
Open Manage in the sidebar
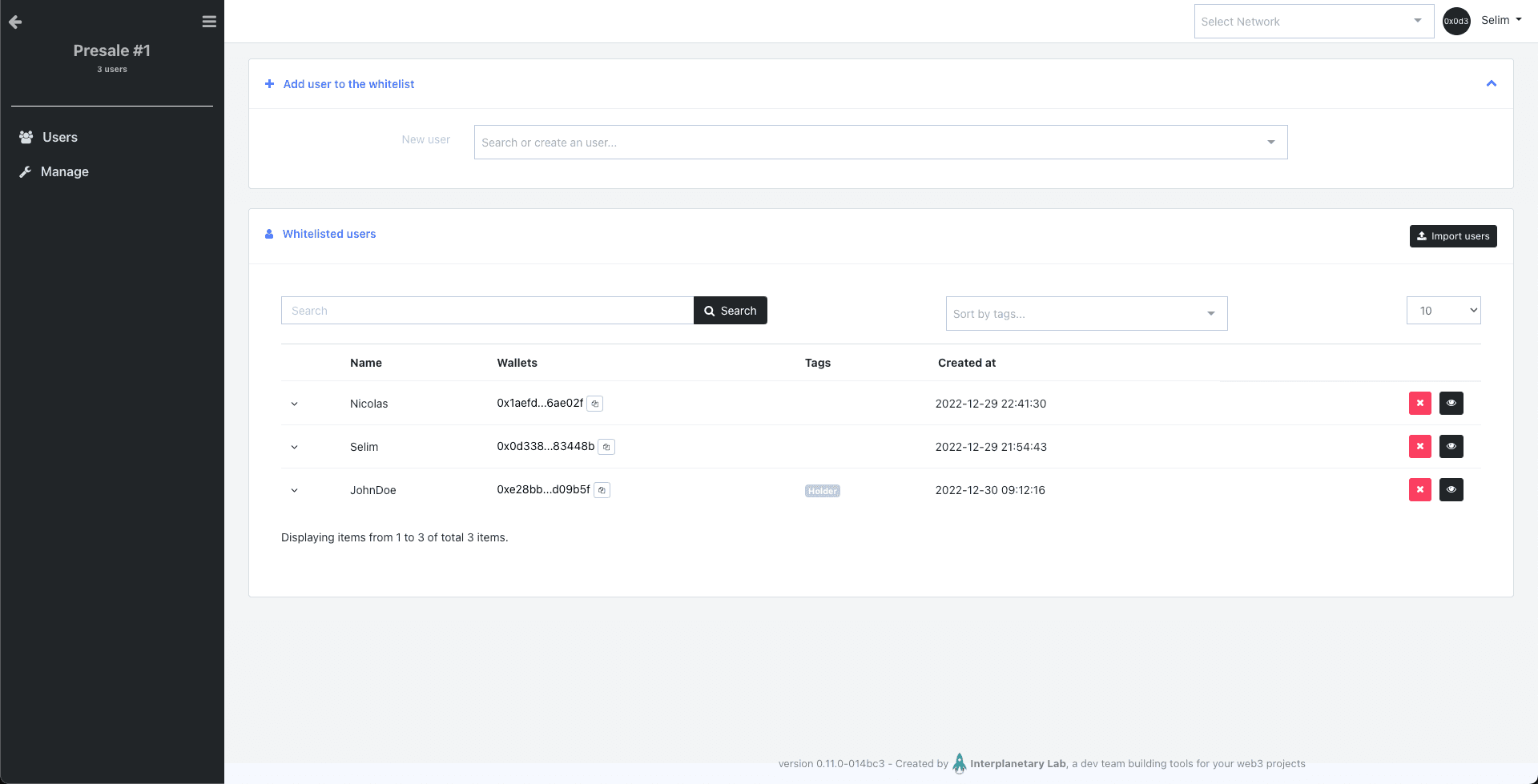click(64, 172)
